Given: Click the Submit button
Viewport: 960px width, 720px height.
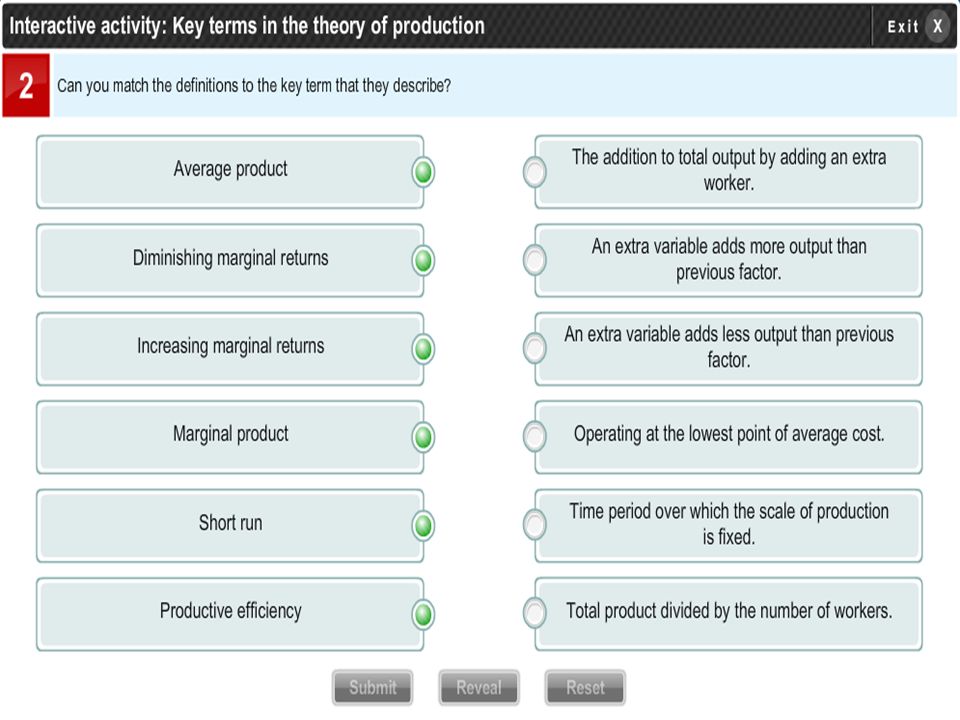Looking at the screenshot, I should pyautogui.click(x=372, y=688).
